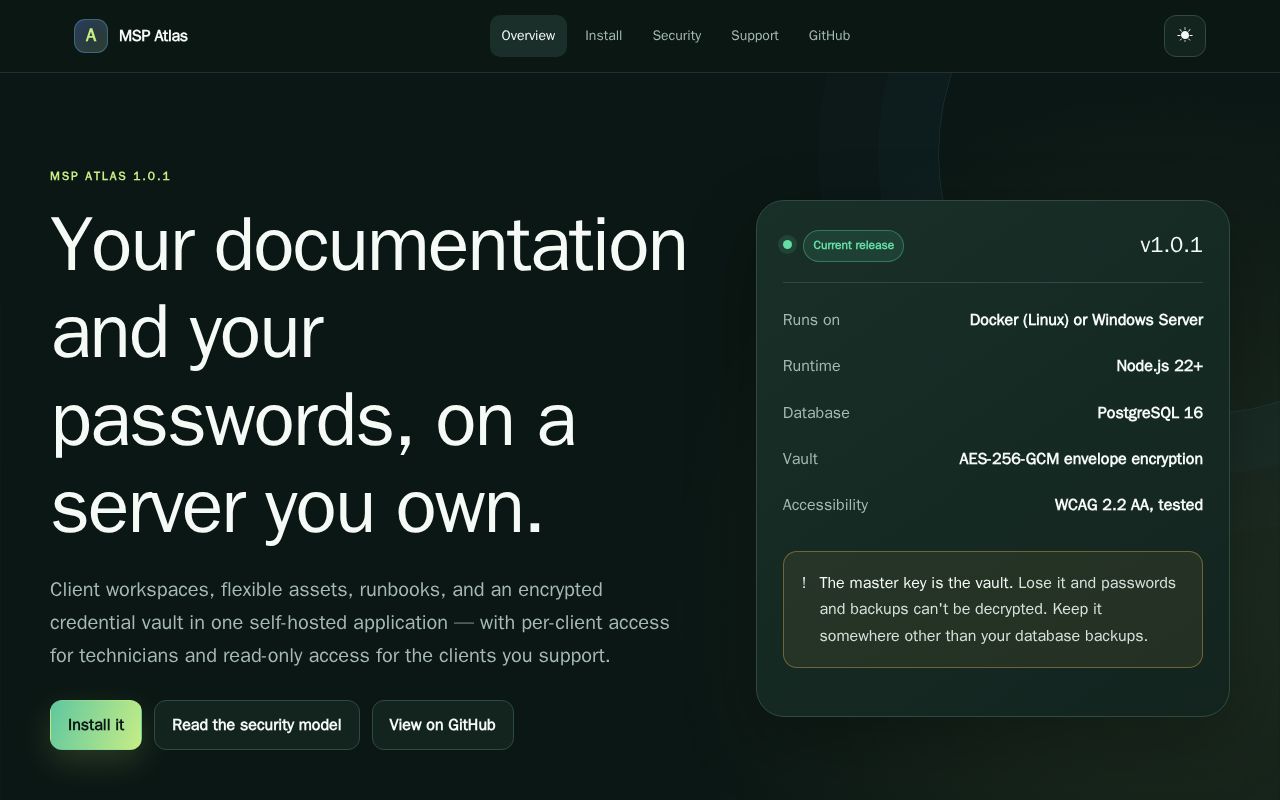
Task: Click the green status dot beside Current release
Action: (x=788, y=245)
